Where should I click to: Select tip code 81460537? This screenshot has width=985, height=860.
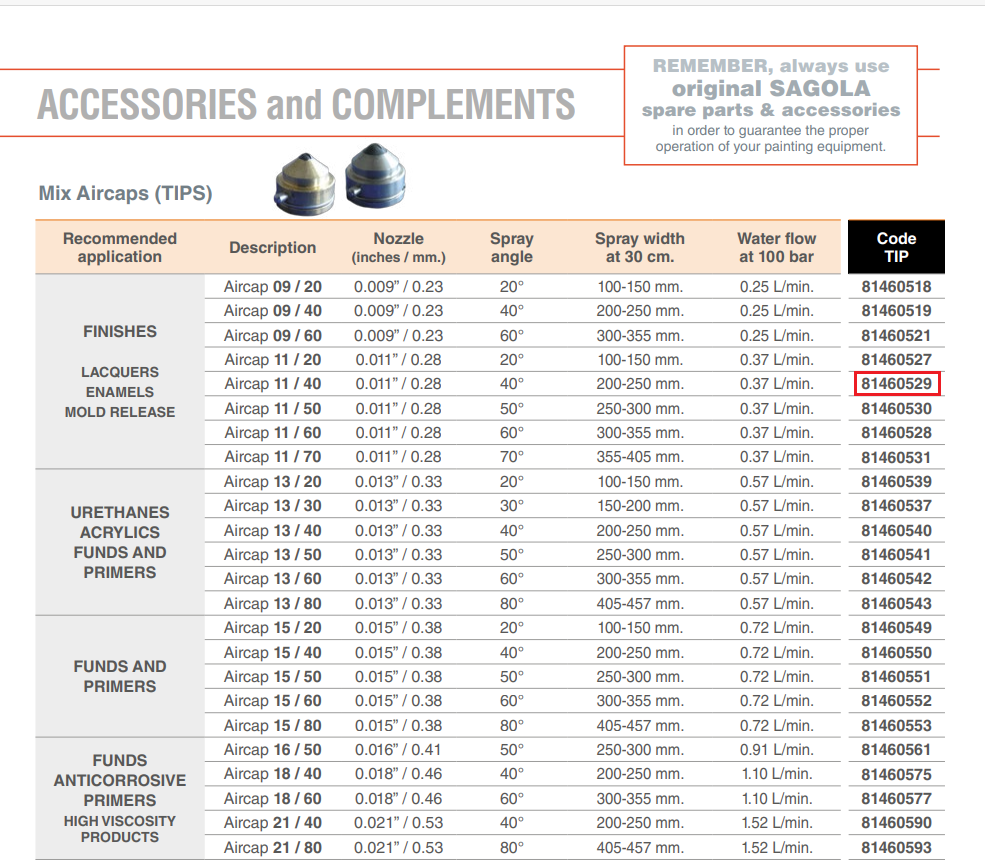896,506
